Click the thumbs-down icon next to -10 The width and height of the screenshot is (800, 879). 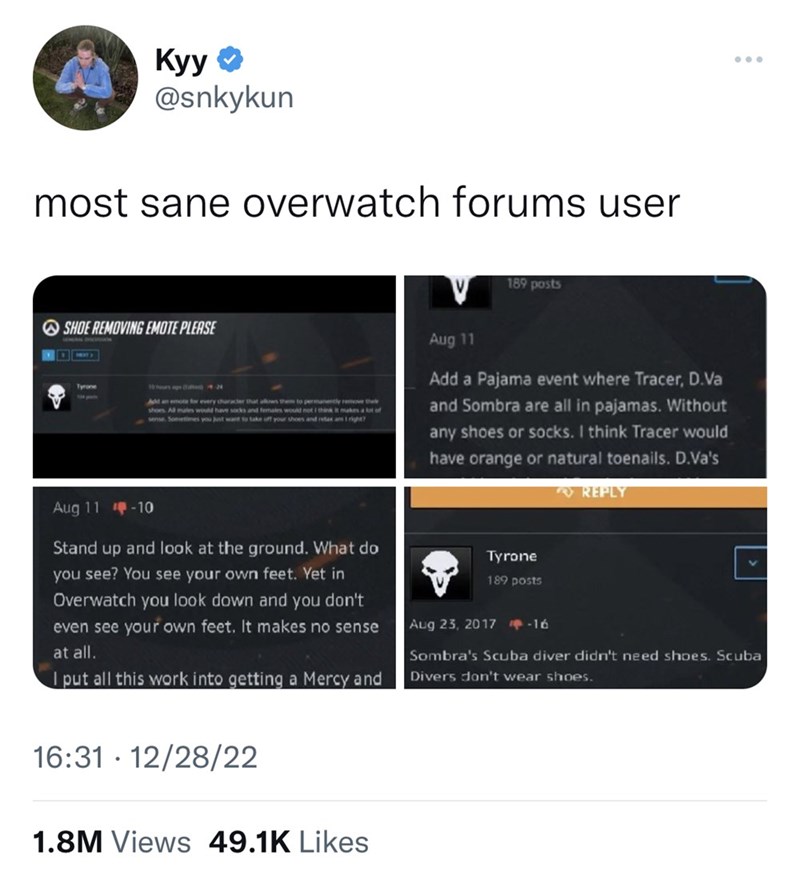tap(121, 508)
